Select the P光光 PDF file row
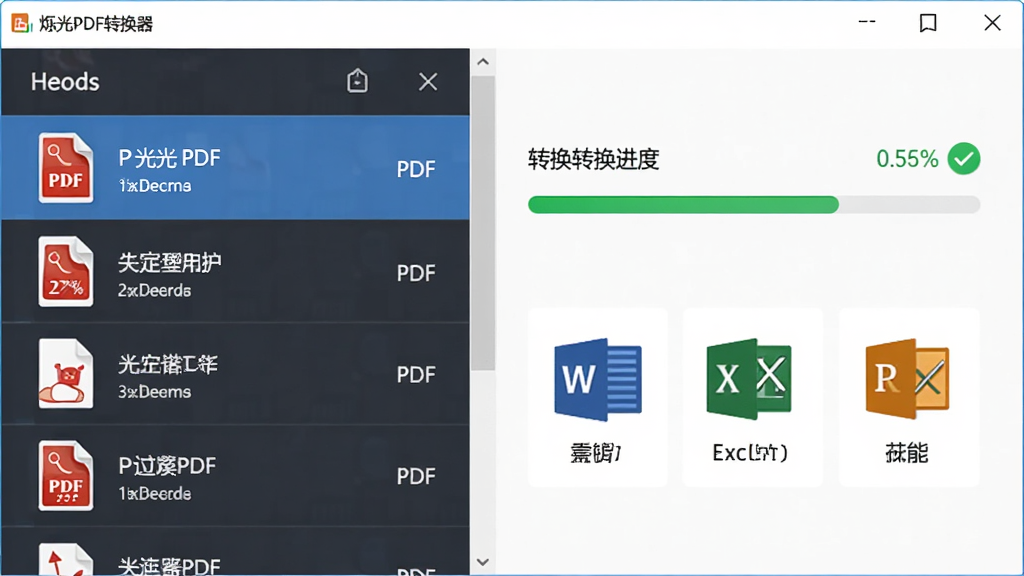The image size is (1024, 576). 235,168
